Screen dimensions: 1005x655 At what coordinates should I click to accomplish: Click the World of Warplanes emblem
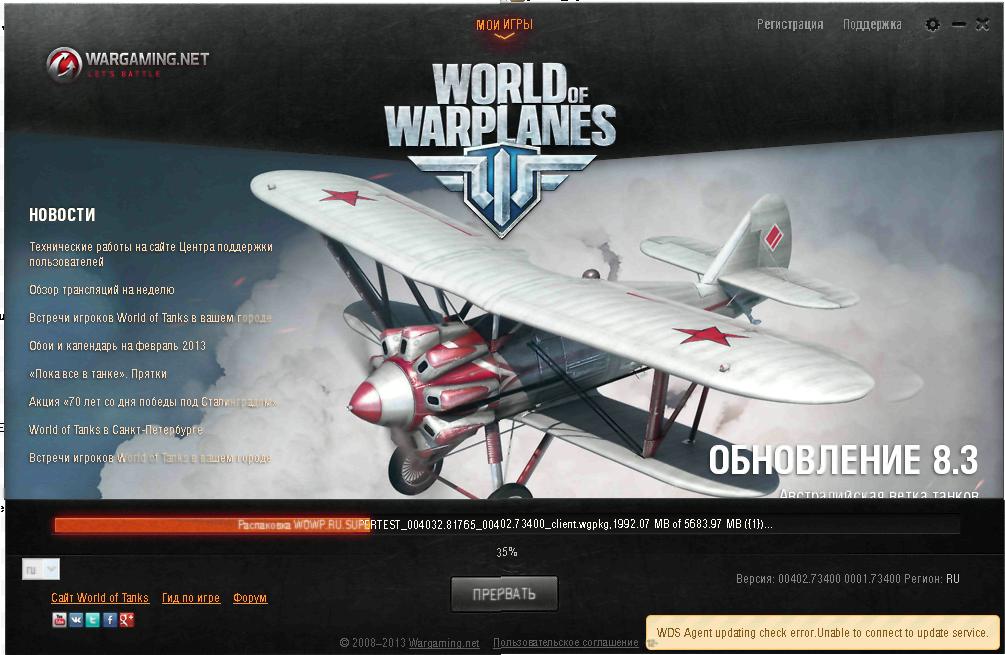[x=501, y=149]
